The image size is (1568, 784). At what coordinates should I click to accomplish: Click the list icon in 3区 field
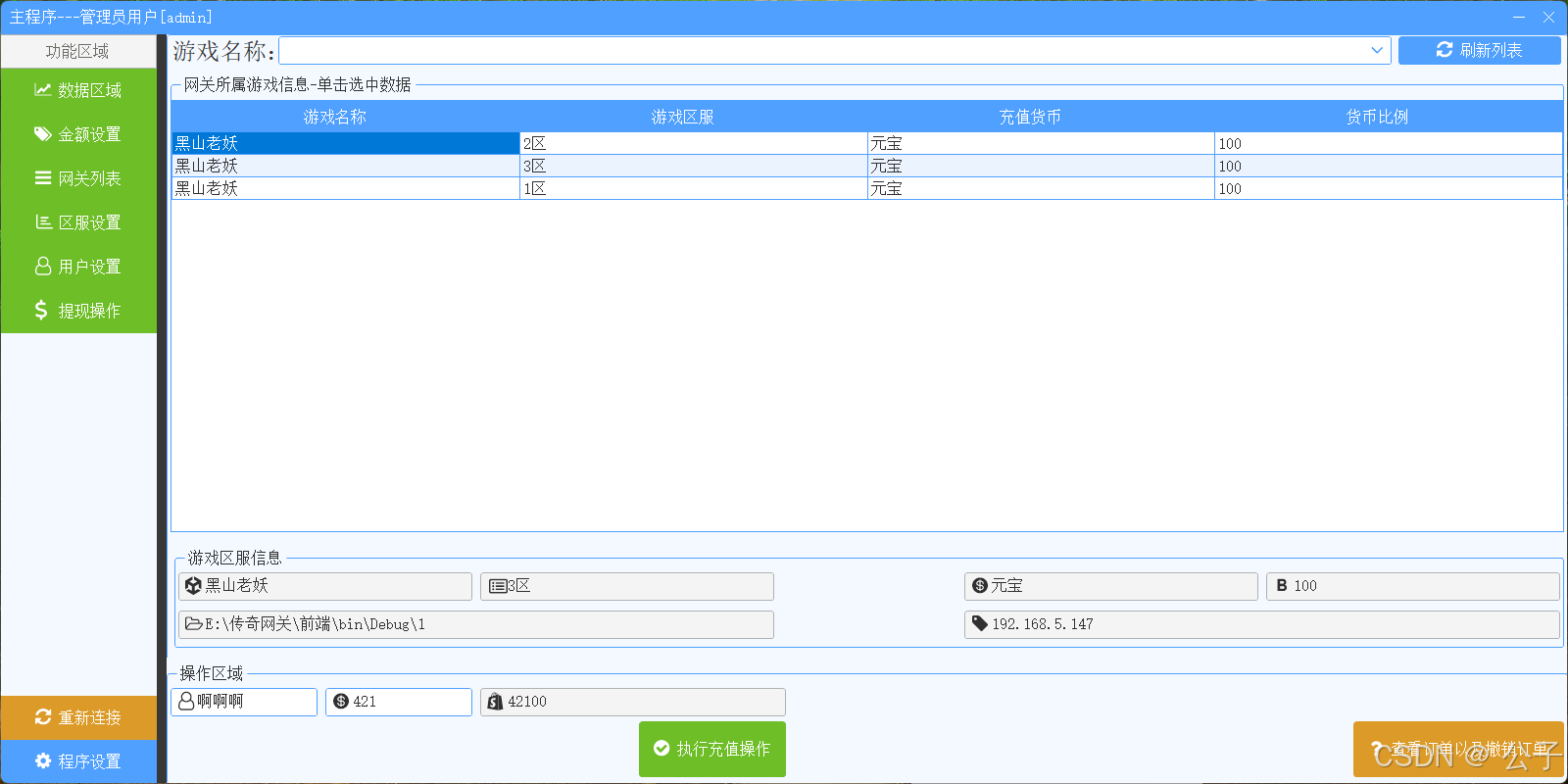[498, 586]
